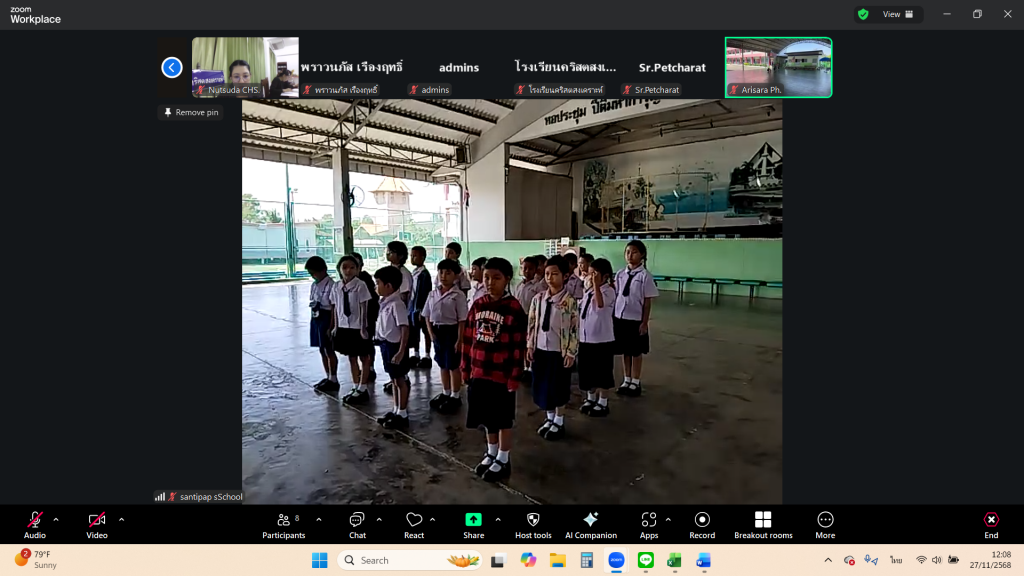
Task: Open the Apps menu icon
Action: [x=649, y=524]
